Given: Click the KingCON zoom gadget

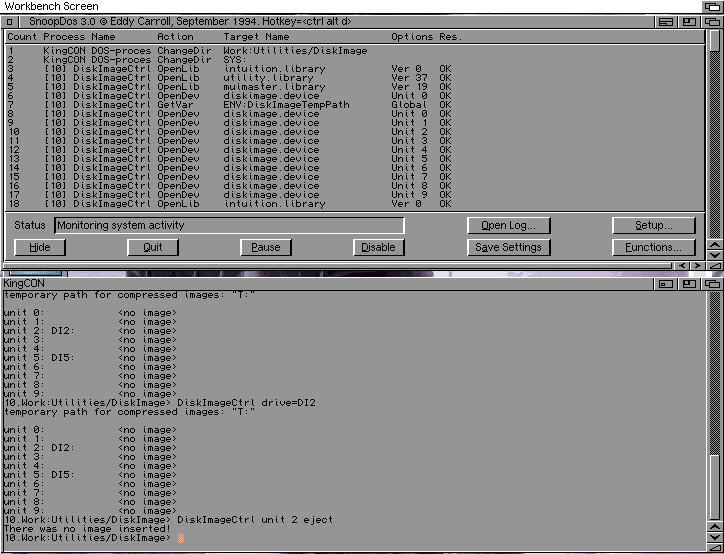Looking at the screenshot, I should 689,284.
